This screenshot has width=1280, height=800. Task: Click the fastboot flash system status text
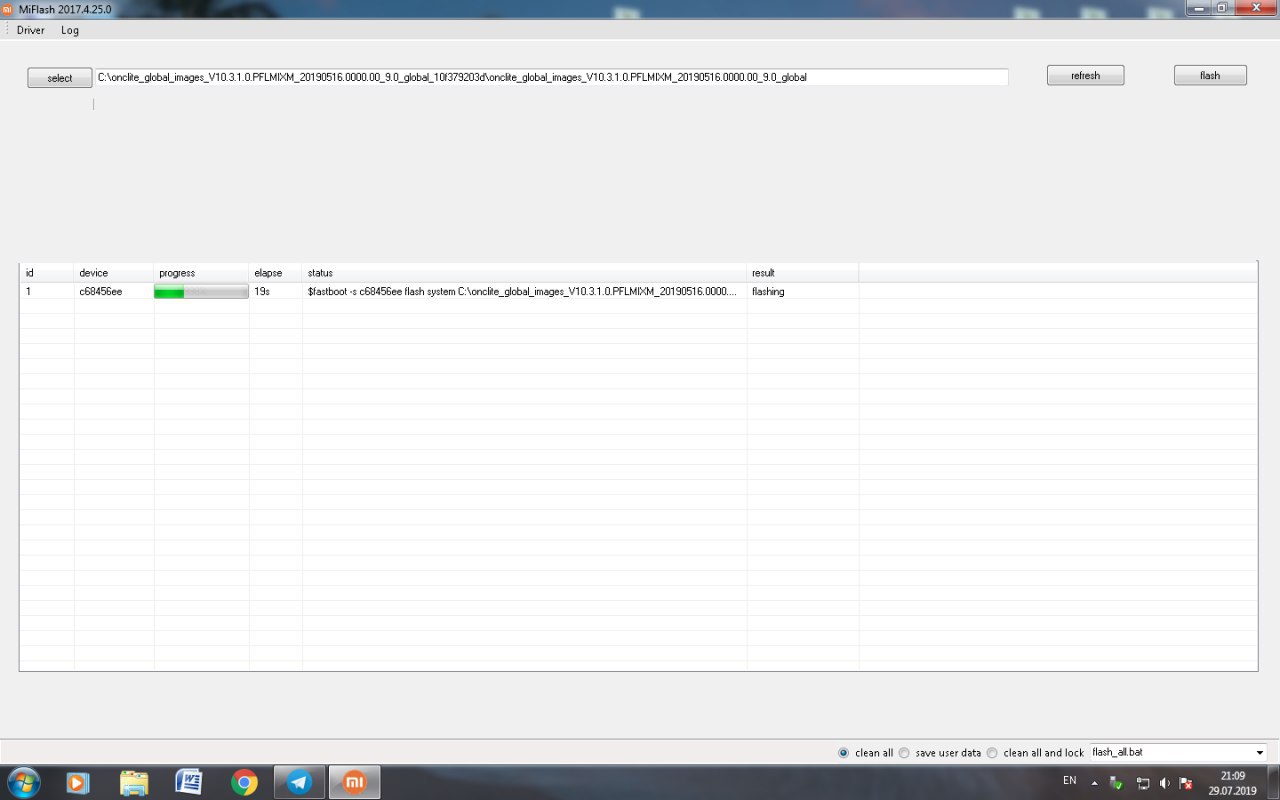tap(524, 292)
